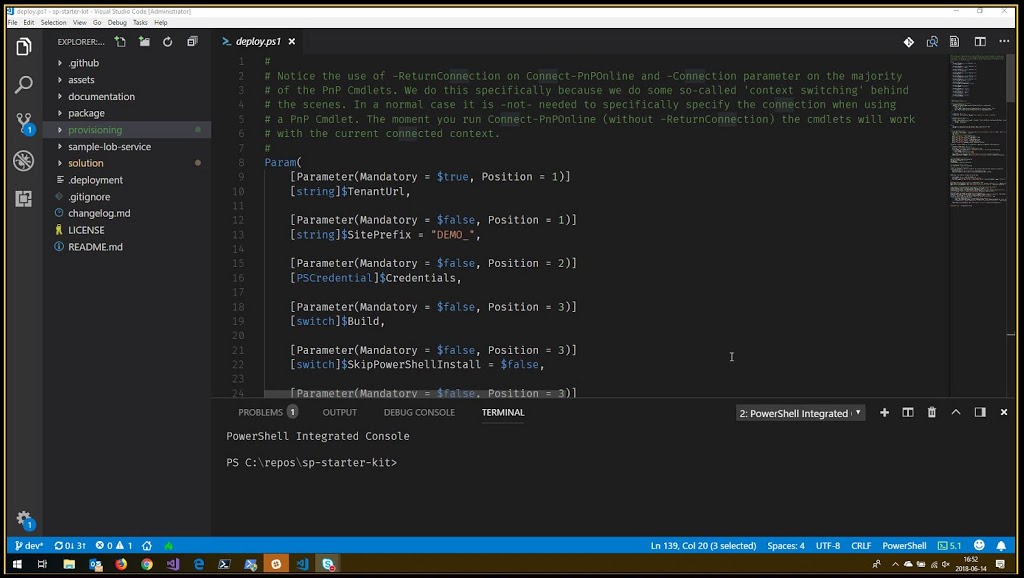Screen dimensions: 1024x578
Task: Open the Extensions view in the activity bar
Action: tap(24, 199)
